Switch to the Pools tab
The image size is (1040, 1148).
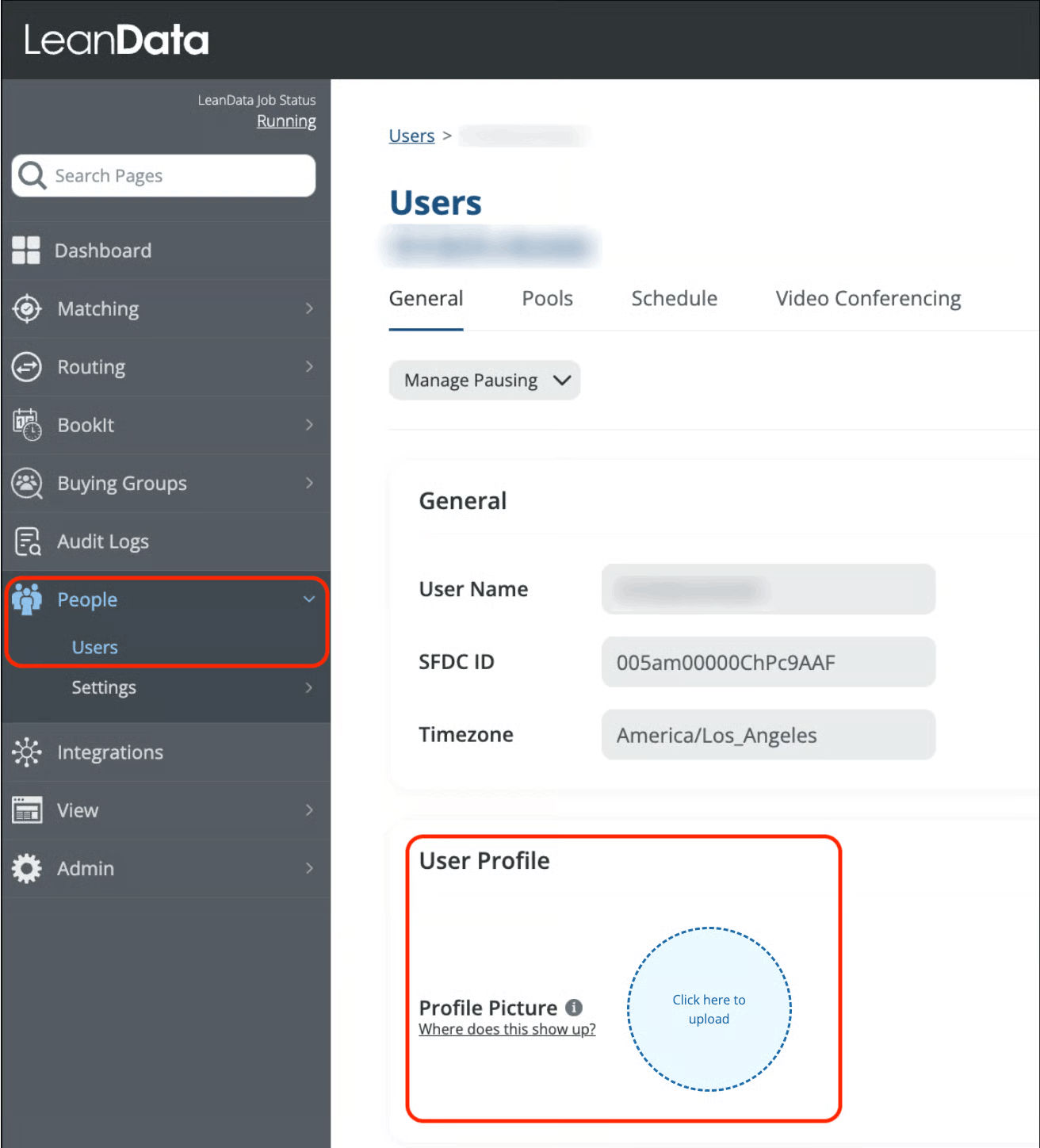click(x=547, y=299)
